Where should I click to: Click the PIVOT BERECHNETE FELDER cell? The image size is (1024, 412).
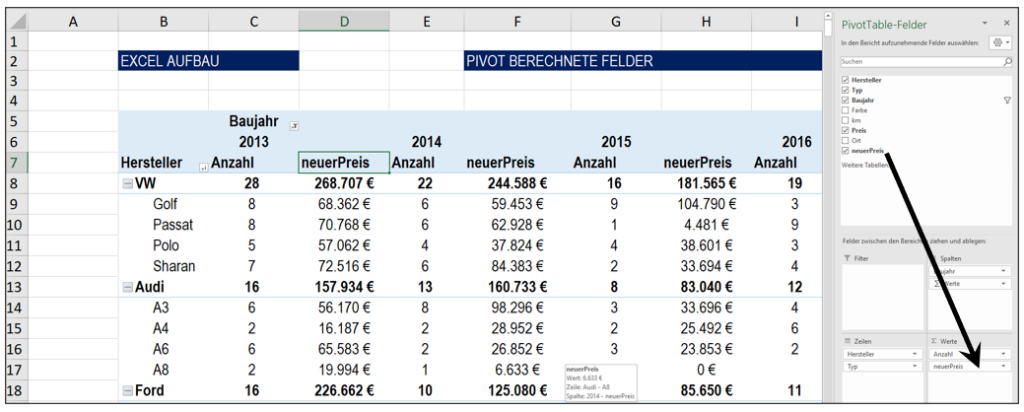642,61
